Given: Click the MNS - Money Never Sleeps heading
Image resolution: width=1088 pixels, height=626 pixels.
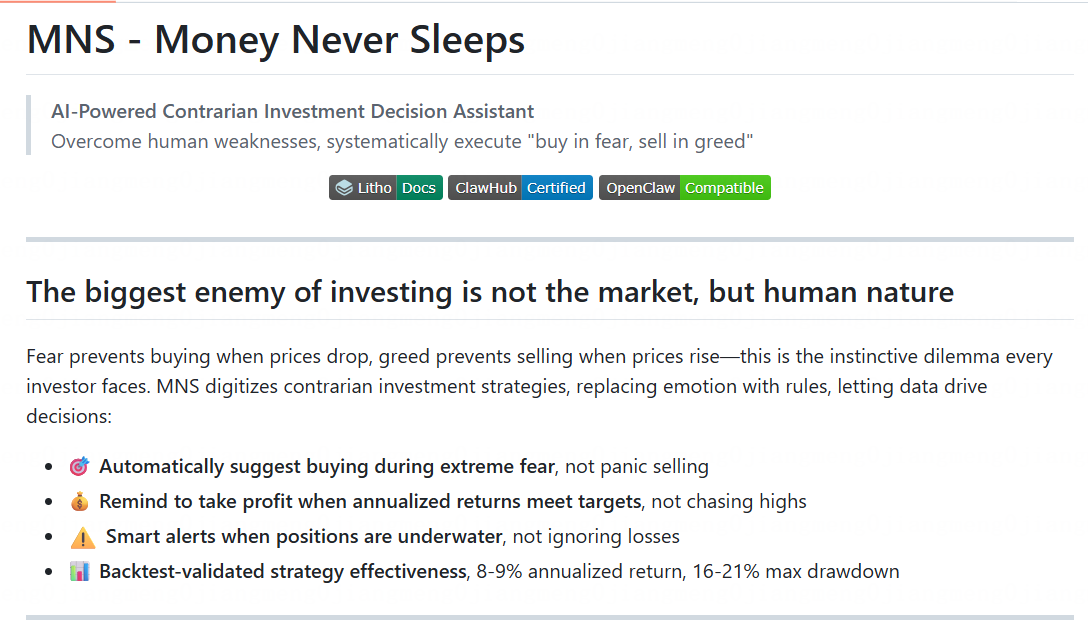Looking at the screenshot, I should tap(275, 40).
